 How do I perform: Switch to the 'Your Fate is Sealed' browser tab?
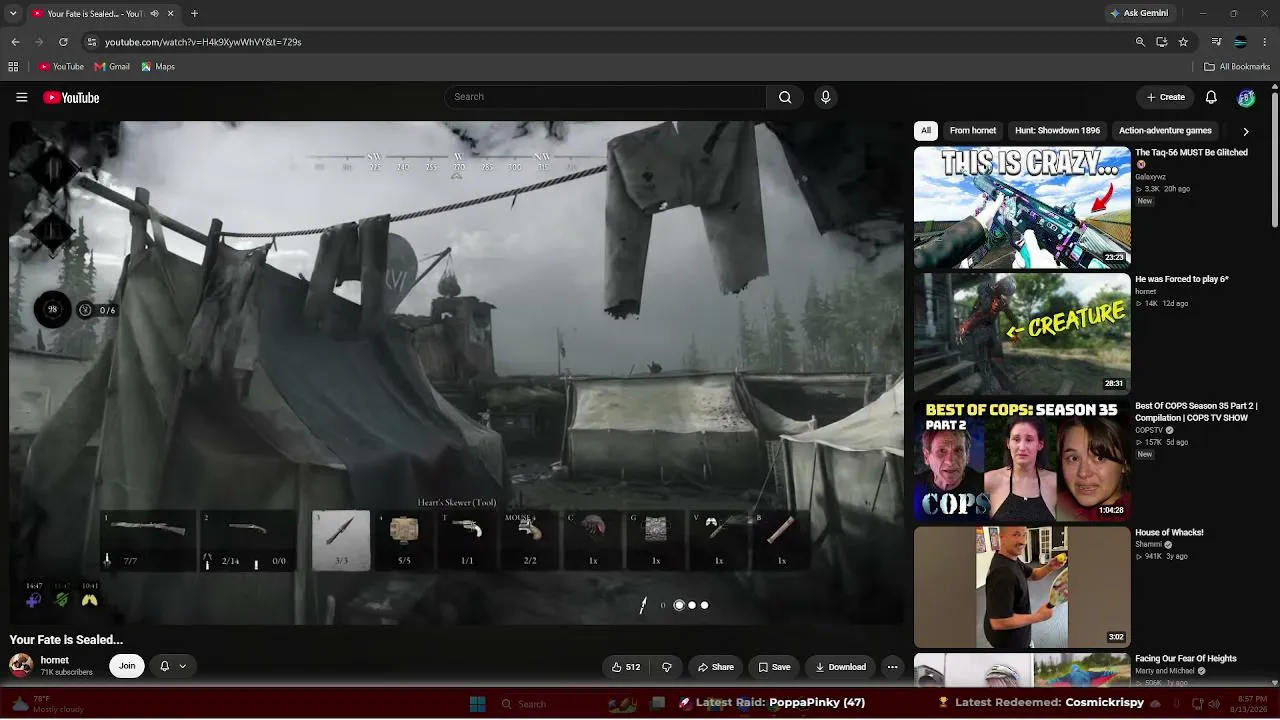coord(103,14)
